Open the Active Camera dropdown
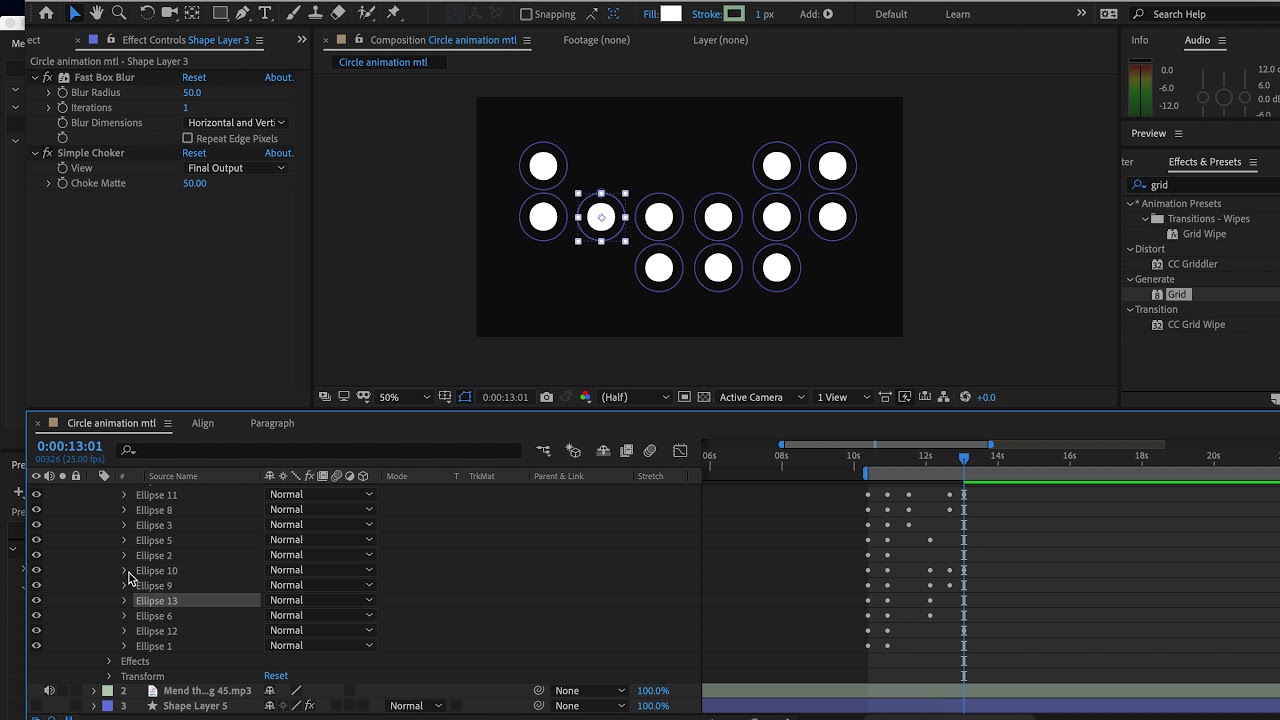The image size is (1280, 720). pos(762,397)
